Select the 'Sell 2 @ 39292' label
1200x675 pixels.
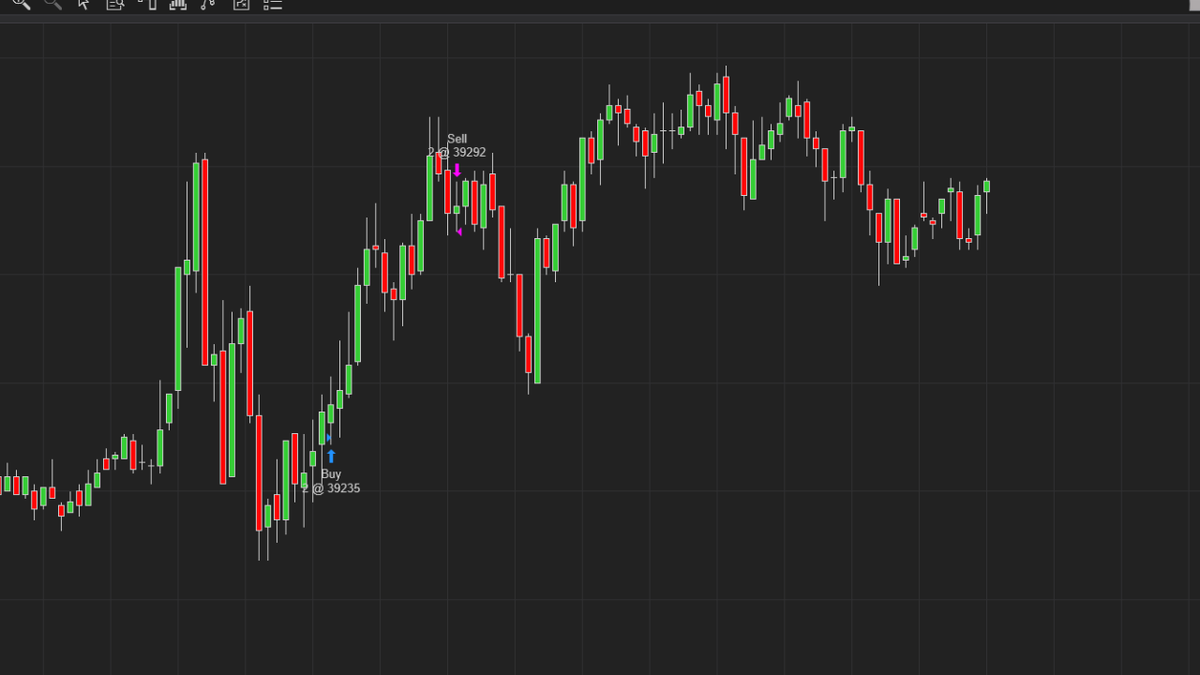click(457, 146)
